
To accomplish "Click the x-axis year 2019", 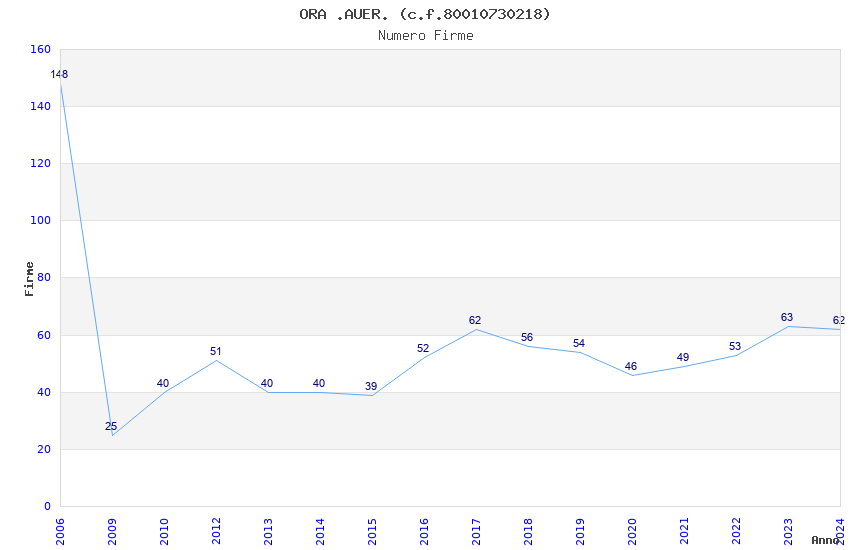I will 581,531.
